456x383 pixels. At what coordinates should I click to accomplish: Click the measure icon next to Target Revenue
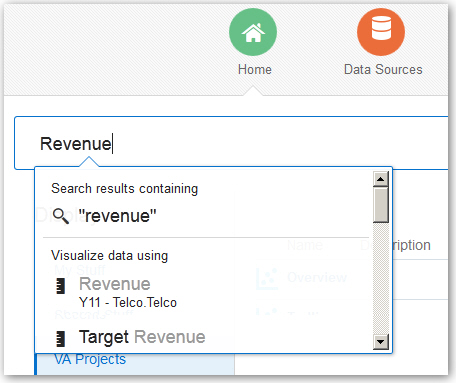(x=61, y=339)
